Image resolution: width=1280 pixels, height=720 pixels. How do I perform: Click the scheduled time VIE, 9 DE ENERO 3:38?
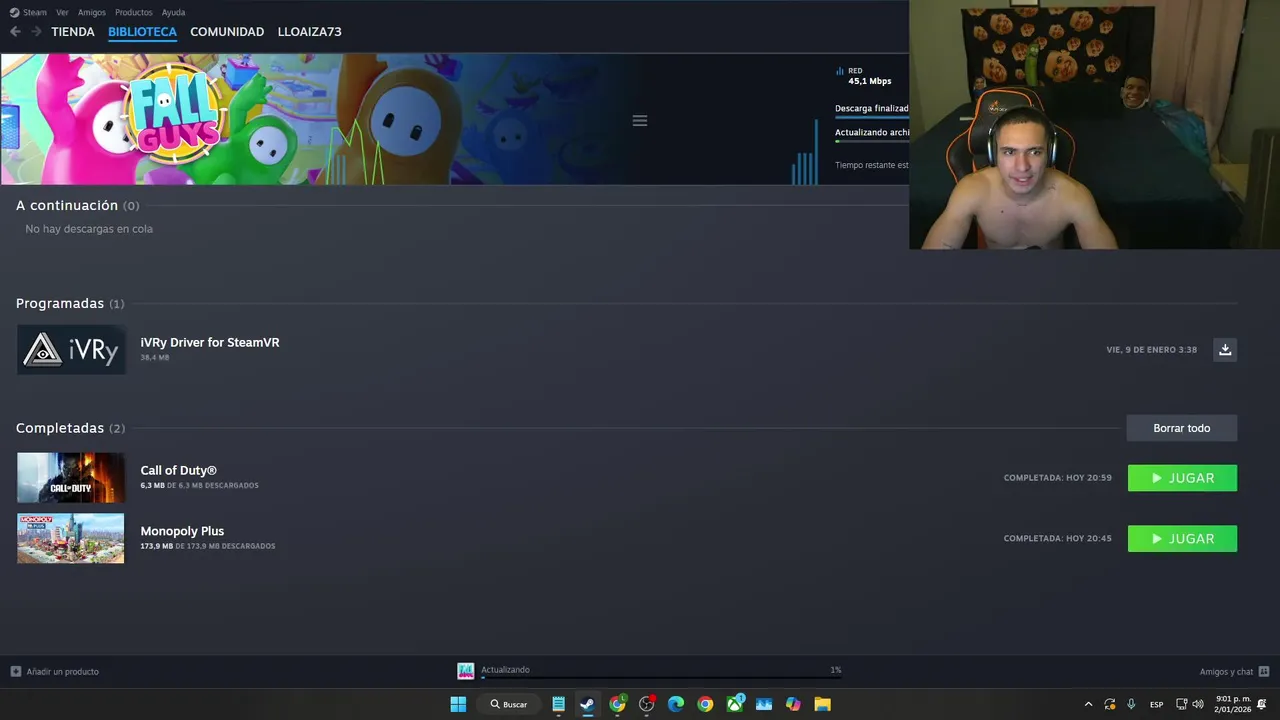click(1151, 350)
